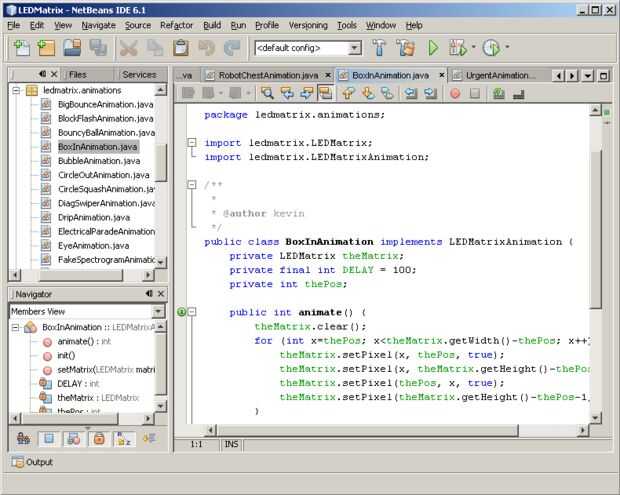This screenshot has width=620, height=495.
Task: Collapse the import statements code fold
Action: tap(192, 142)
